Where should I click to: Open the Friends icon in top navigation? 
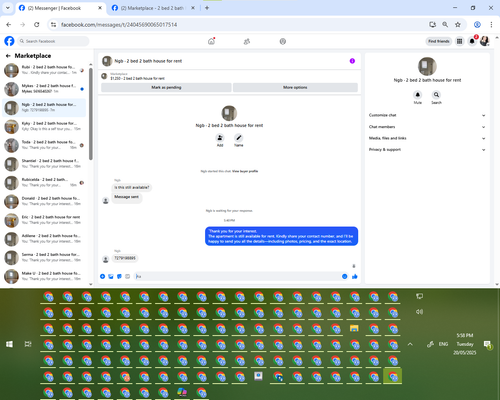(x=247, y=41)
